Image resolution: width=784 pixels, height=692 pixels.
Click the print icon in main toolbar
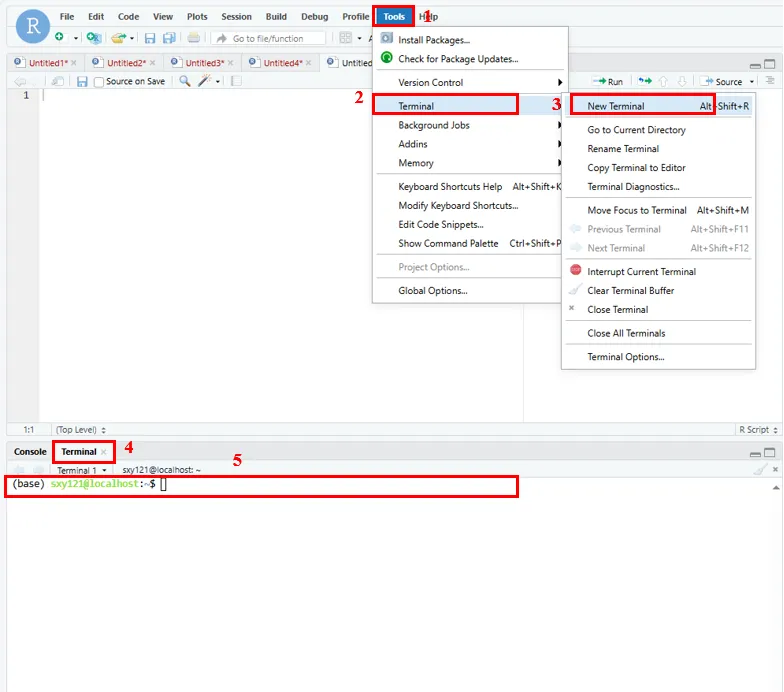coord(194,38)
